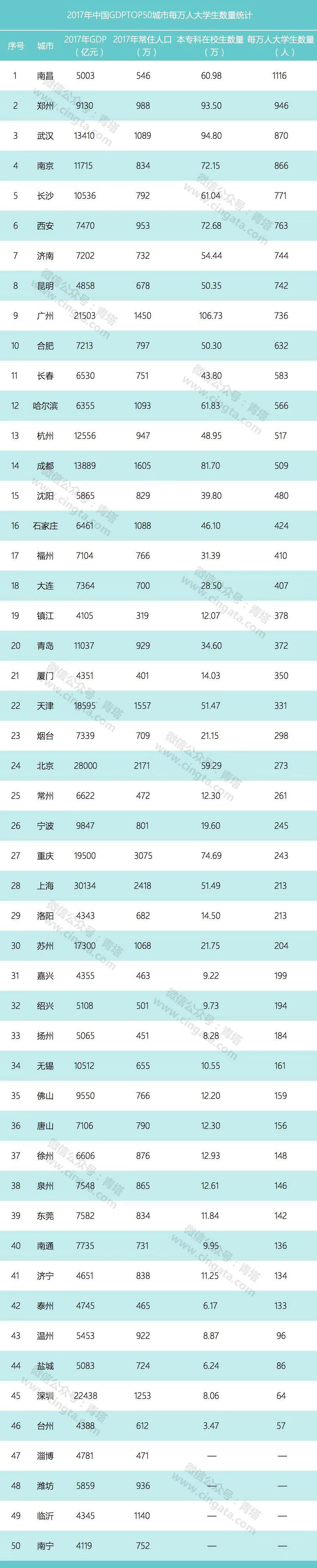This screenshot has height=1568, width=317.
Task: Click the population value 3075 for 重庆
Action: pos(143,855)
